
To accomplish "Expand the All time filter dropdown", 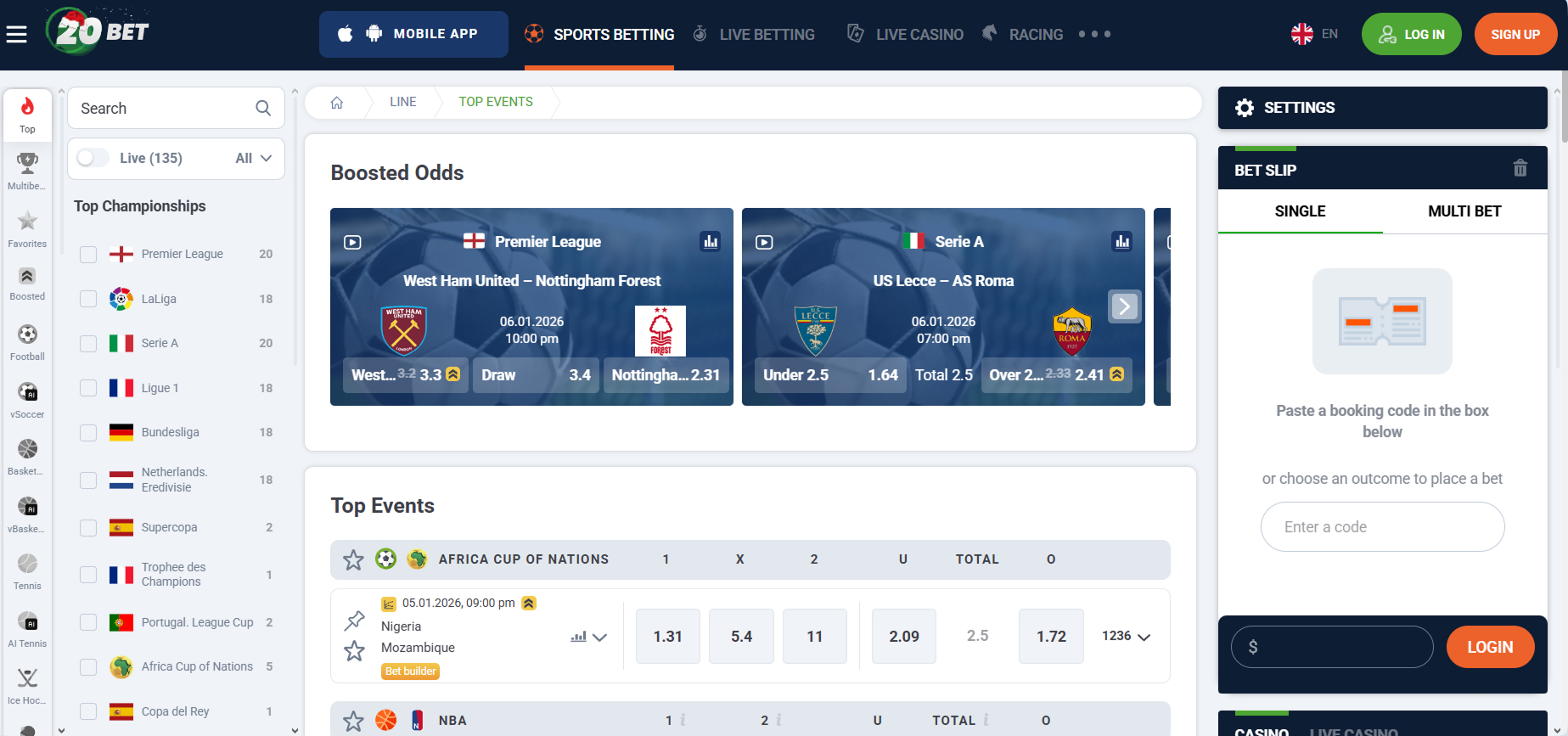I will pos(254,159).
